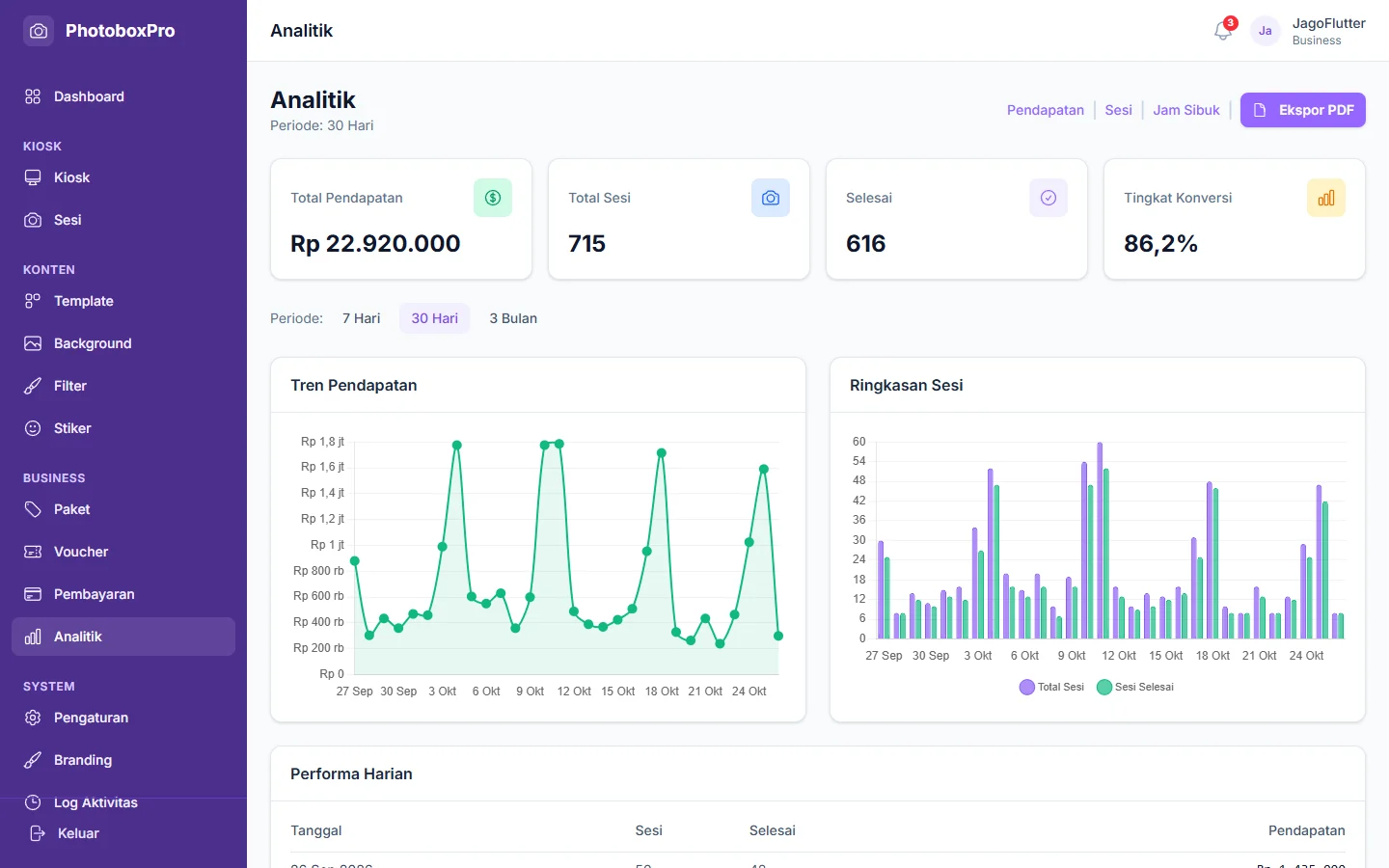Open the JagoFlutter user avatar
1389x868 pixels.
pos(1266,31)
